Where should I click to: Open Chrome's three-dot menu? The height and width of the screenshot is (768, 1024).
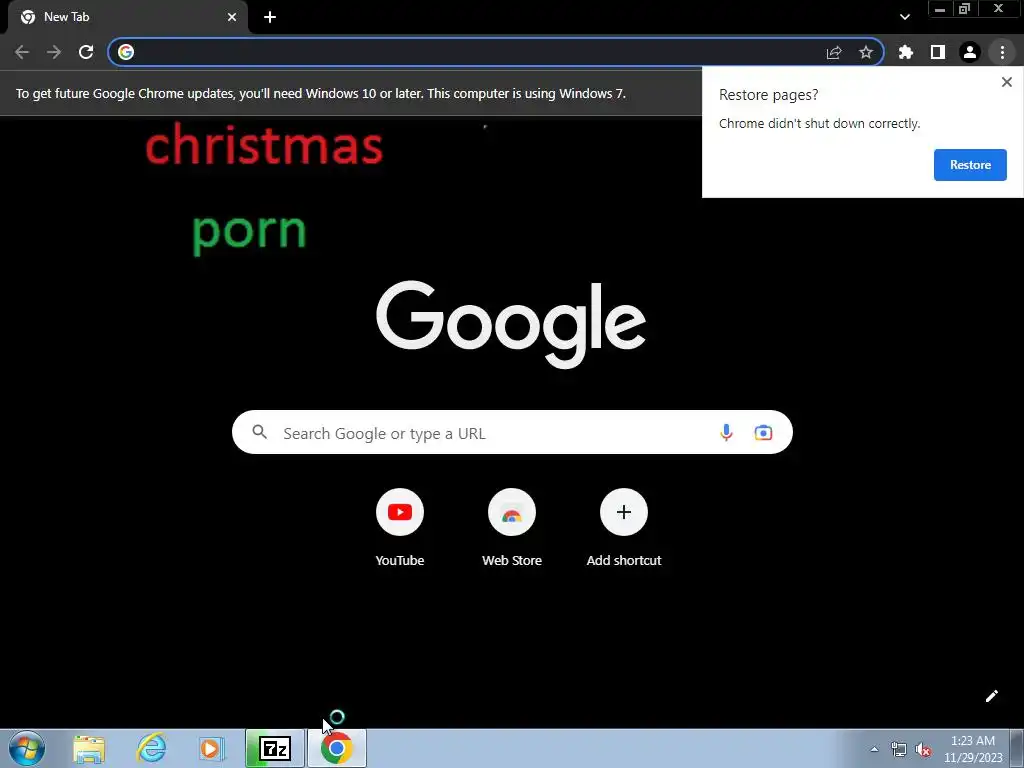coord(1002,52)
